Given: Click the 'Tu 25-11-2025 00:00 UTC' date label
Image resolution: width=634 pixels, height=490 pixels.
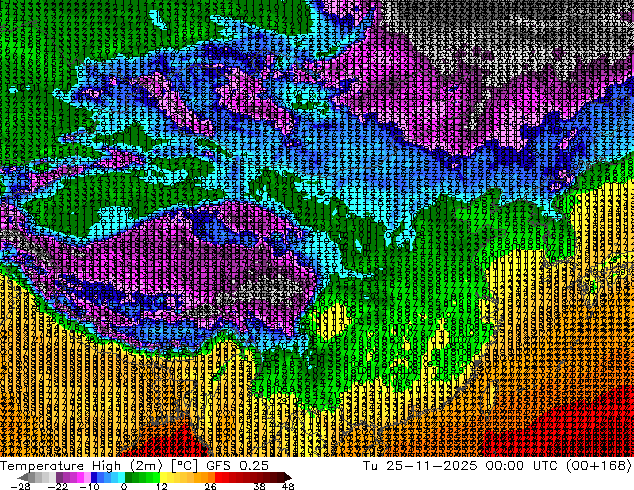Looking at the screenshot, I should [461, 466].
